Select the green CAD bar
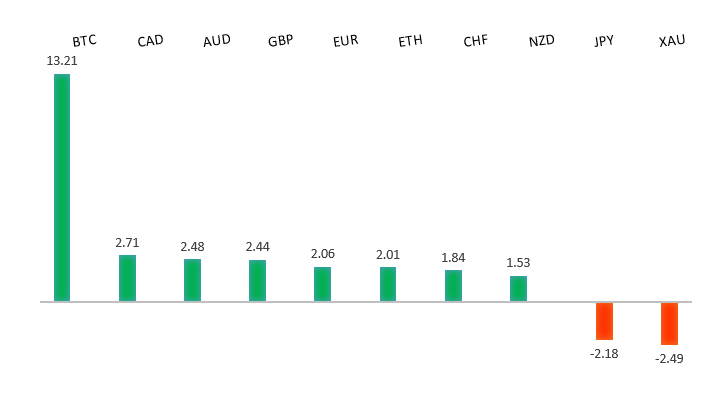The image size is (726, 409). pyautogui.click(x=127, y=278)
